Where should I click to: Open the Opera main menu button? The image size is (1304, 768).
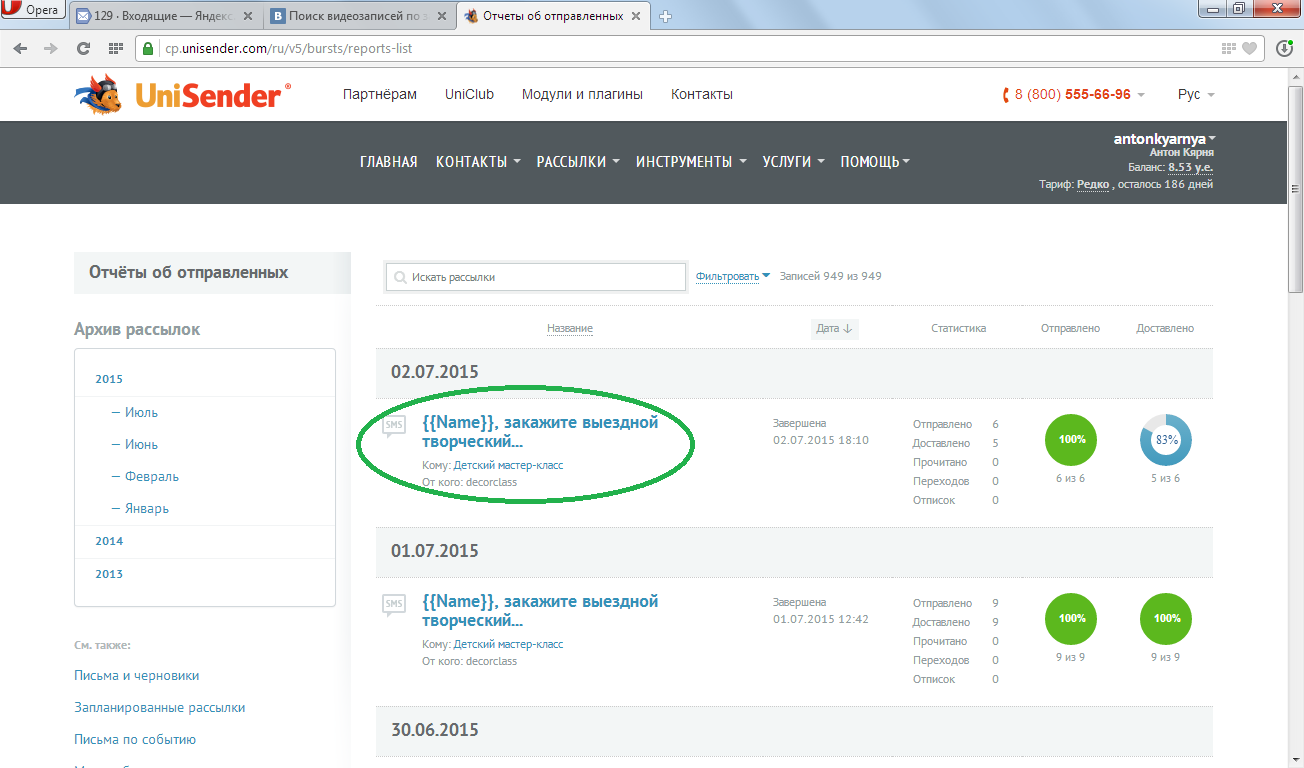click(33, 10)
